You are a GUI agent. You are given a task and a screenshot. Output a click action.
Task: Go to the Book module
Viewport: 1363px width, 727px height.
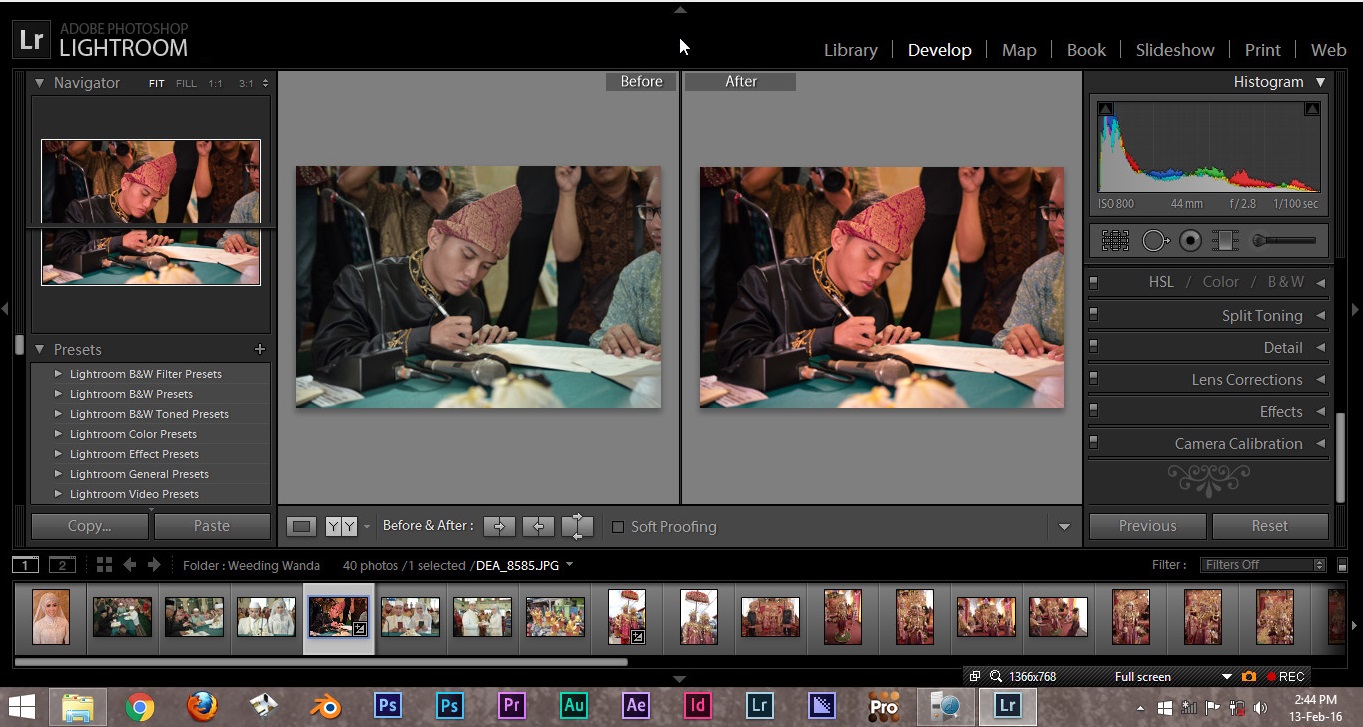[1086, 50]
